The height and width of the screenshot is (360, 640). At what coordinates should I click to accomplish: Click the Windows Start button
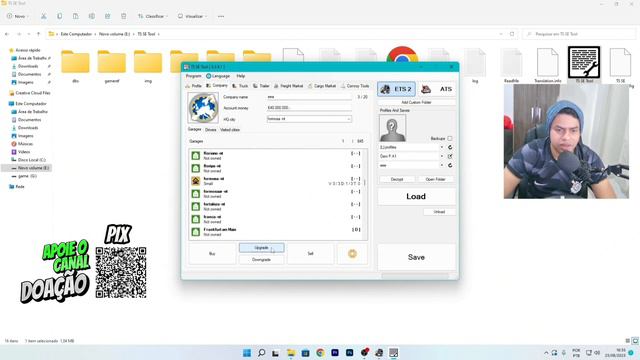247,353
